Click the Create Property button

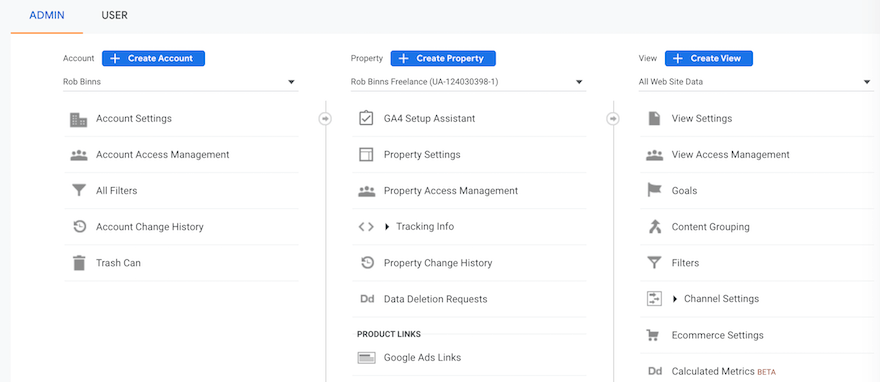pos(443,58)
